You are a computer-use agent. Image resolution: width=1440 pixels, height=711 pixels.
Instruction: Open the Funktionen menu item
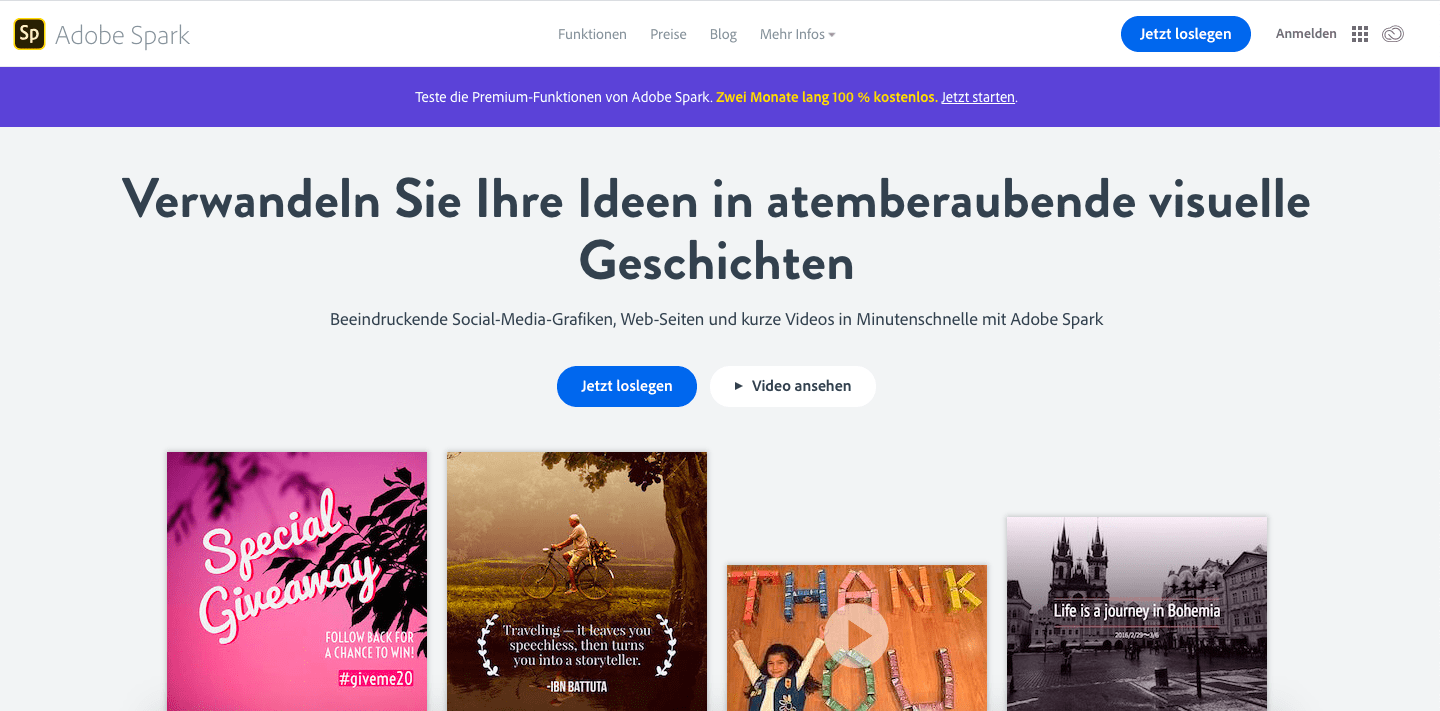(x=592, y=34)
